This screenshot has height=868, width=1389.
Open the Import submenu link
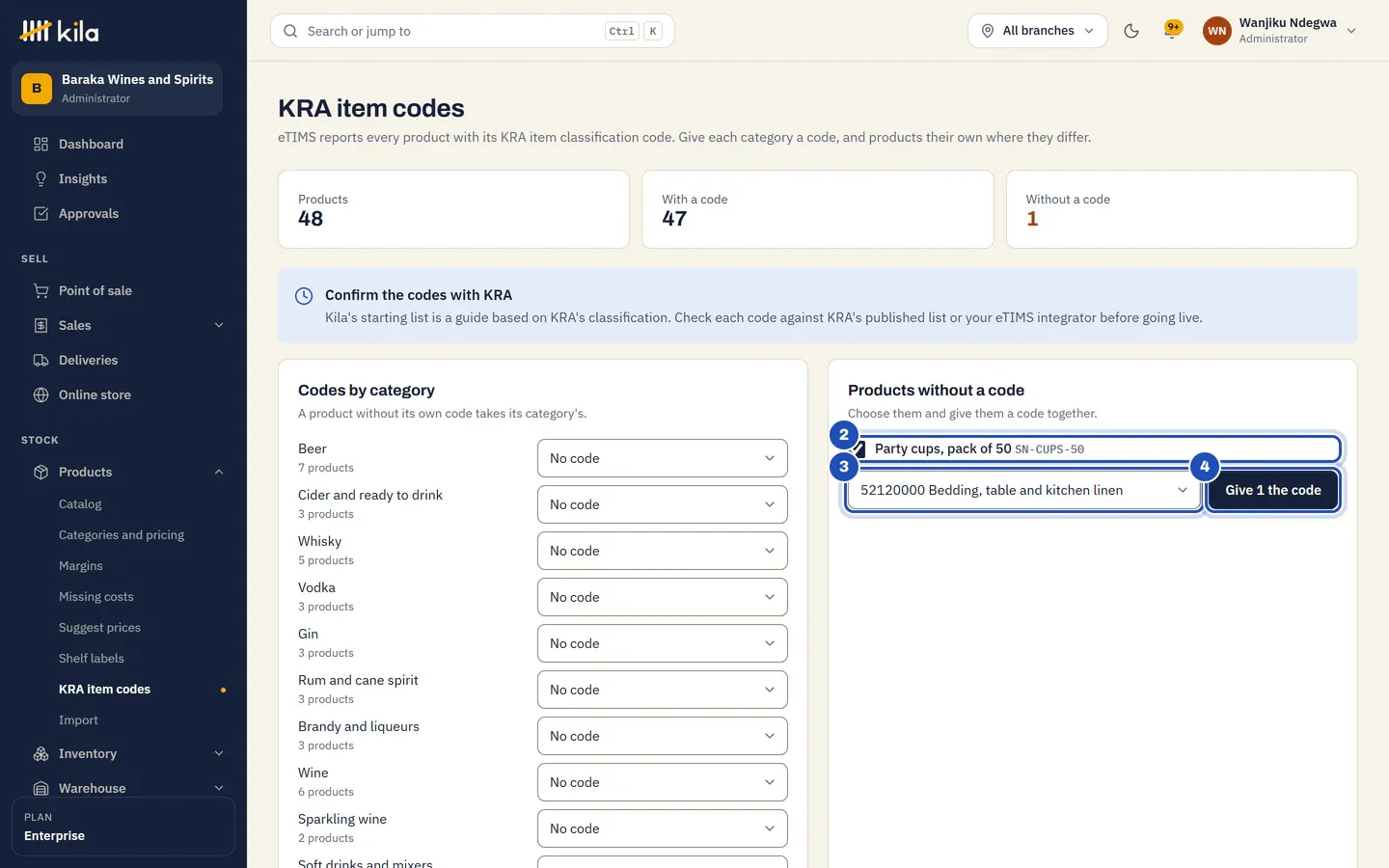(x=78, y=720)
